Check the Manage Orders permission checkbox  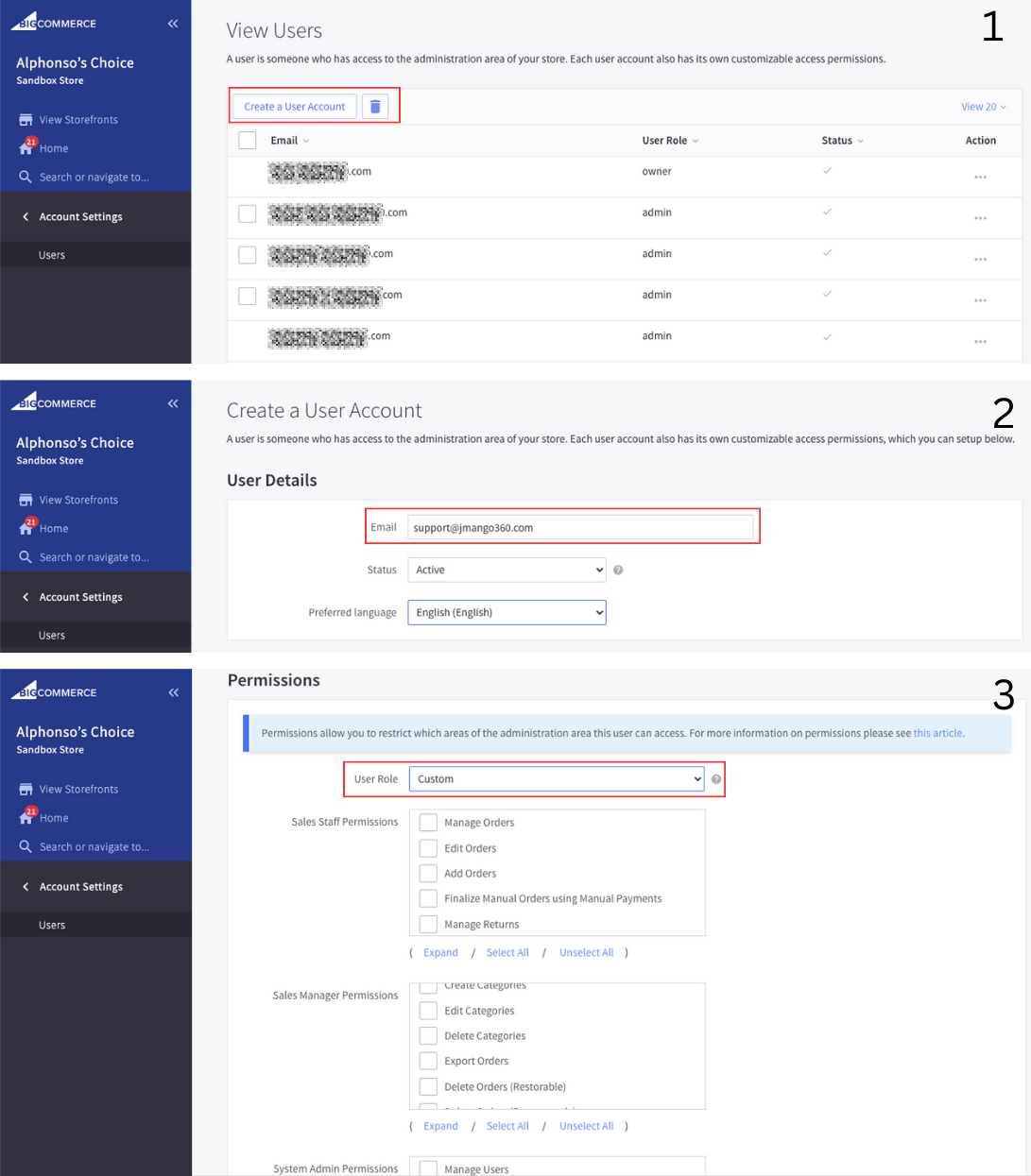click(x=428, y=823)
